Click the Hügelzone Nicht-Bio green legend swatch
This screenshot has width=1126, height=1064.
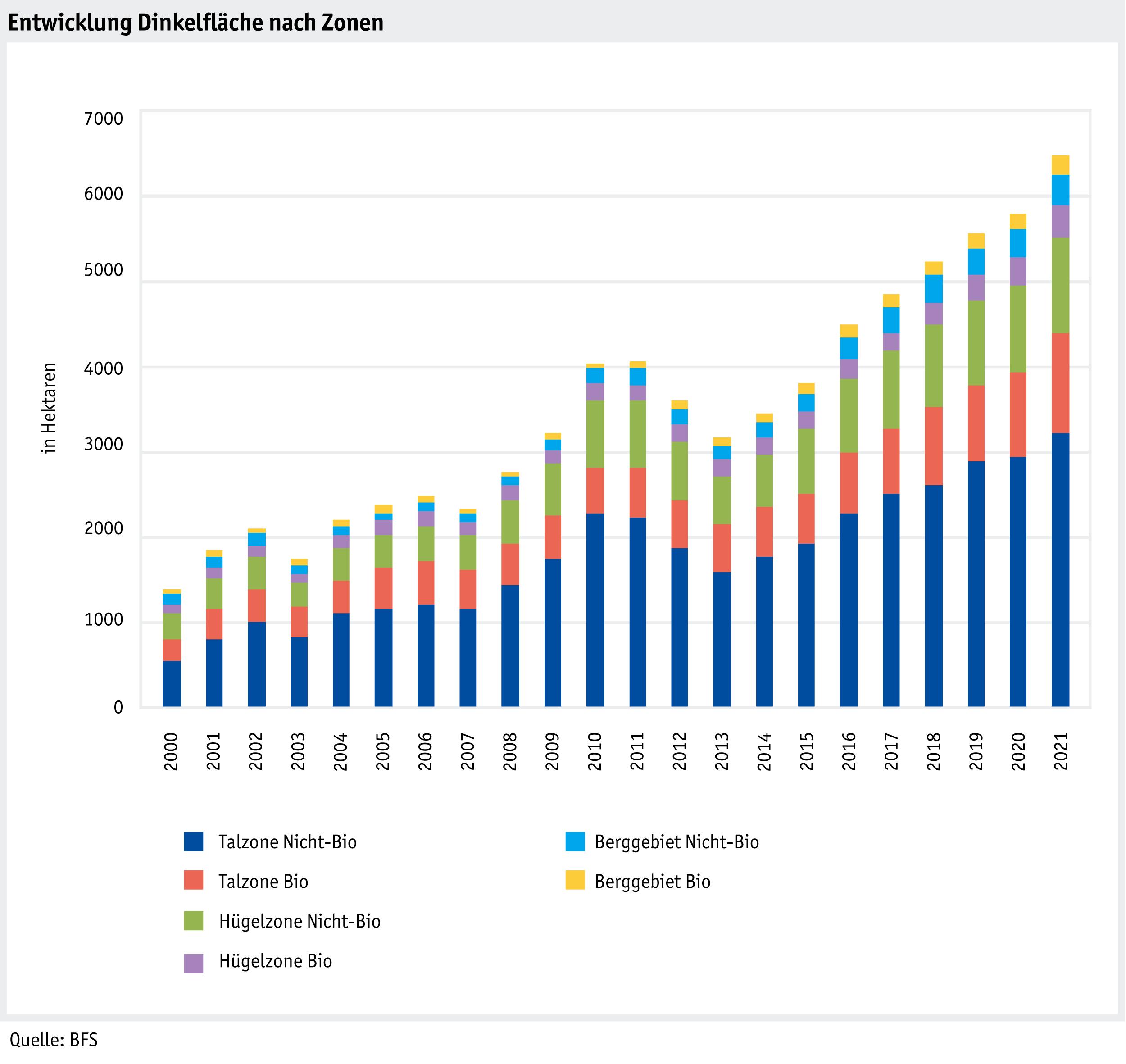[x=193, y=921]
